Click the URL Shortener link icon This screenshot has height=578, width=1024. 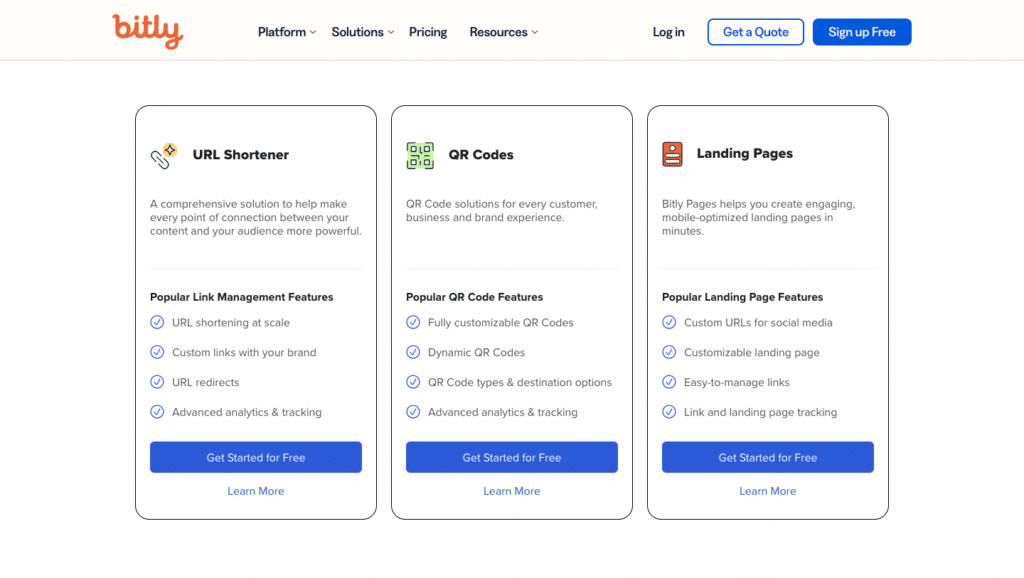[163, 155]
